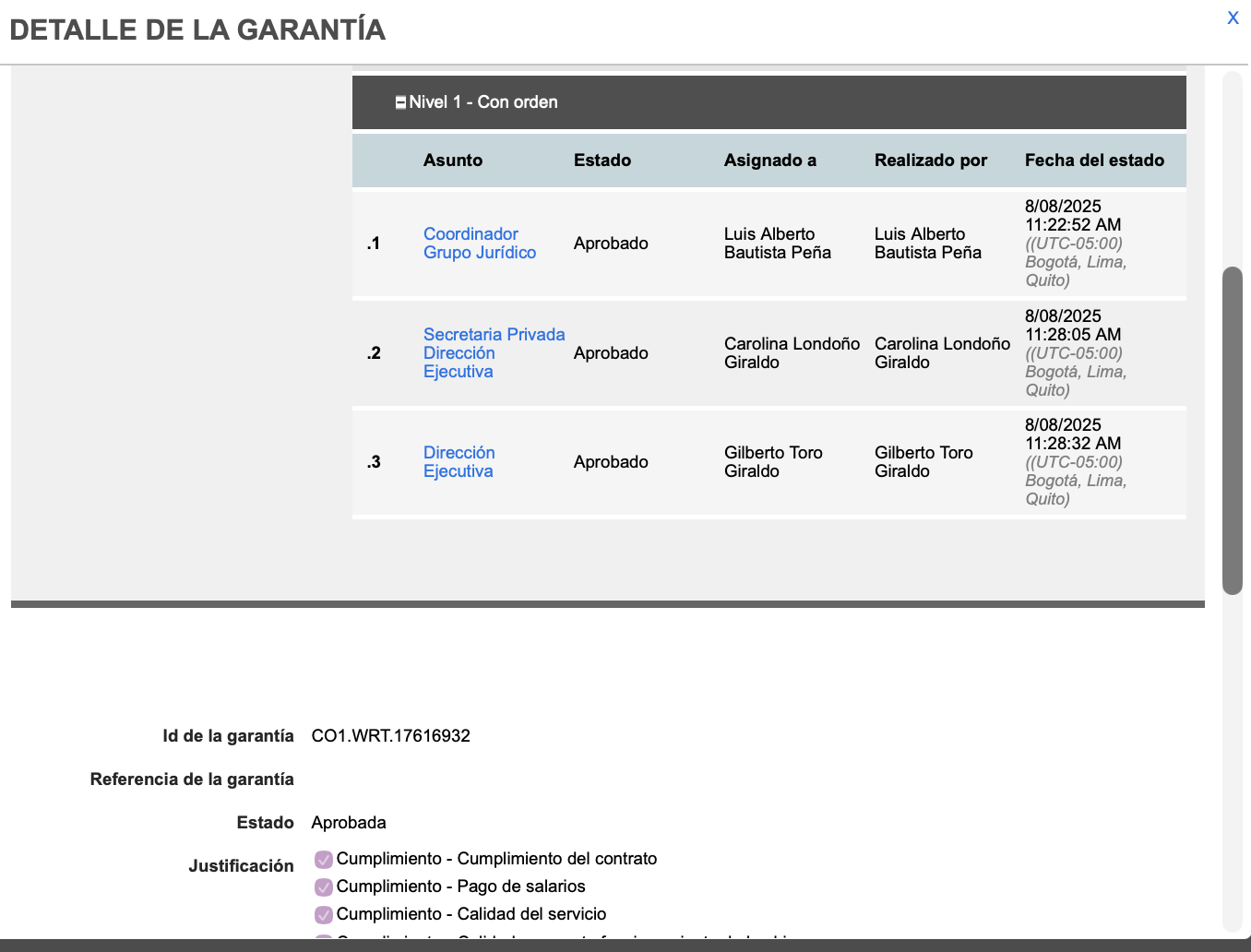1251x952 pixels.
Task: Click the Detalle de la garantía title
Action: tap(197, 30)
